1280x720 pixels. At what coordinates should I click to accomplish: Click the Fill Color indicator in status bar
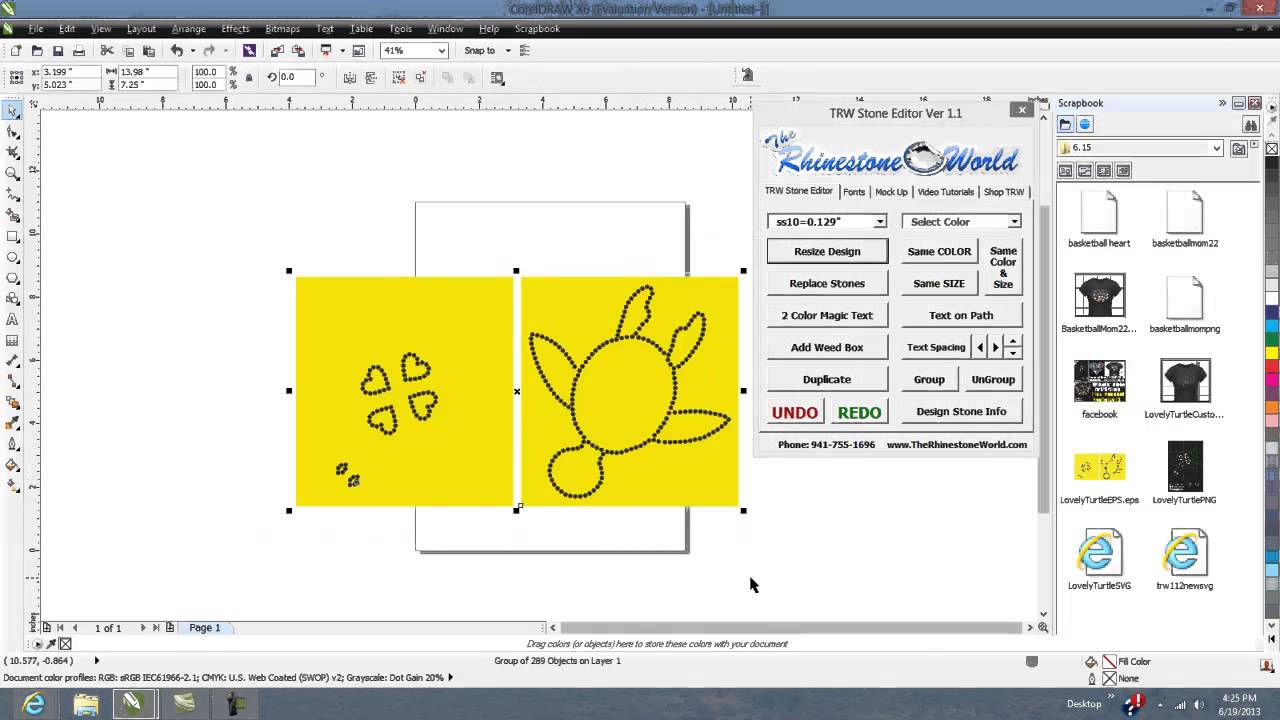point(1109,662)
